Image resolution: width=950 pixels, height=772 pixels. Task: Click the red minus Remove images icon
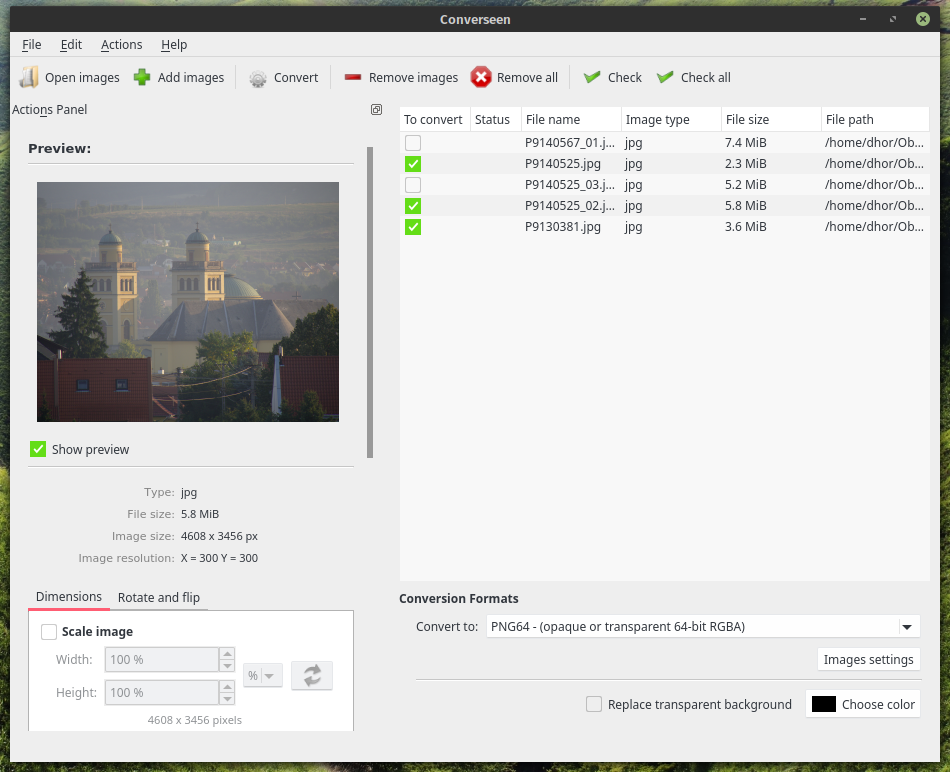(x=353, y=77)
